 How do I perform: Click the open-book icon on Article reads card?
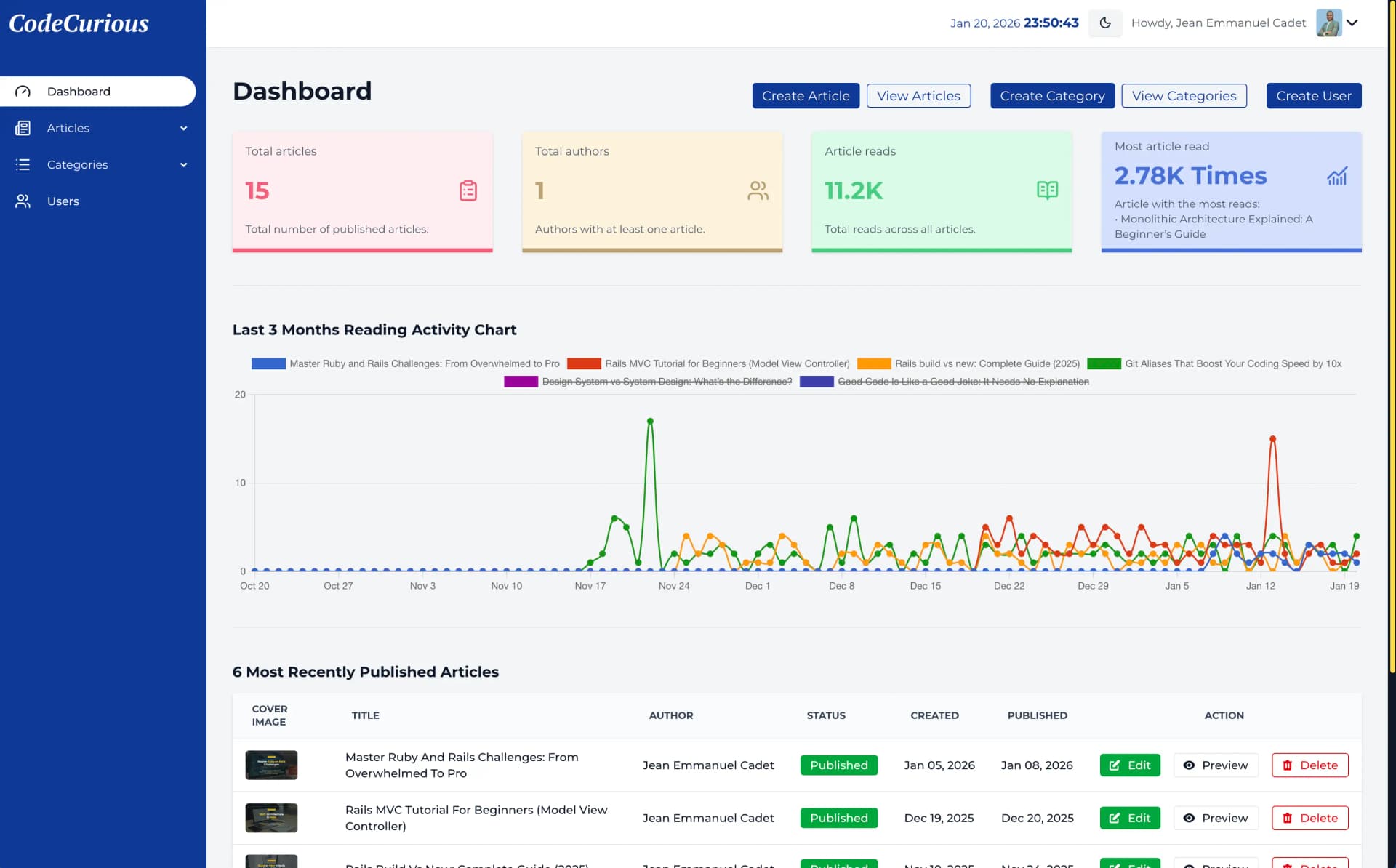(1047, 190)
